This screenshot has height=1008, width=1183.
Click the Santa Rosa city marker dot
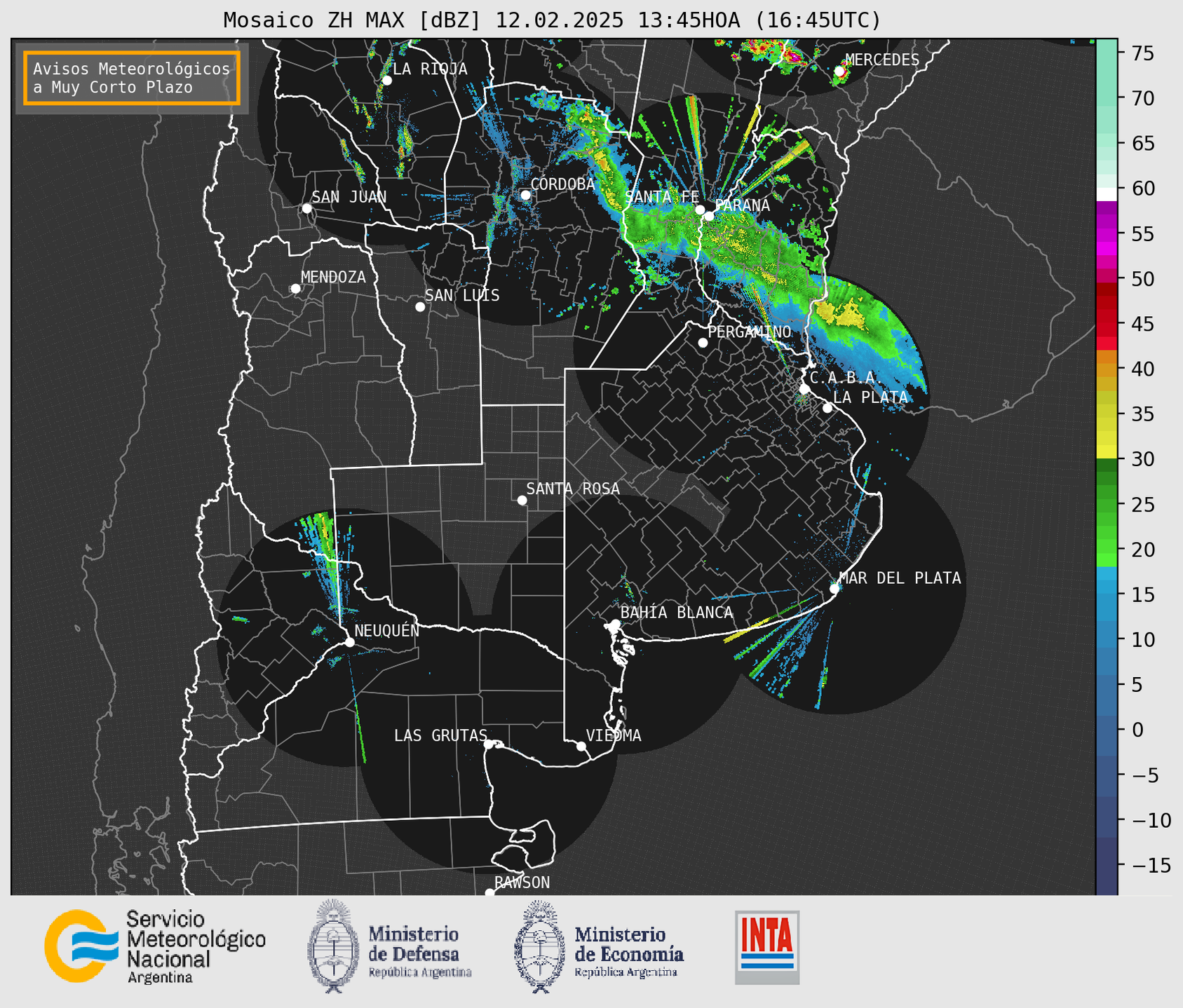[x=522, y=500]
